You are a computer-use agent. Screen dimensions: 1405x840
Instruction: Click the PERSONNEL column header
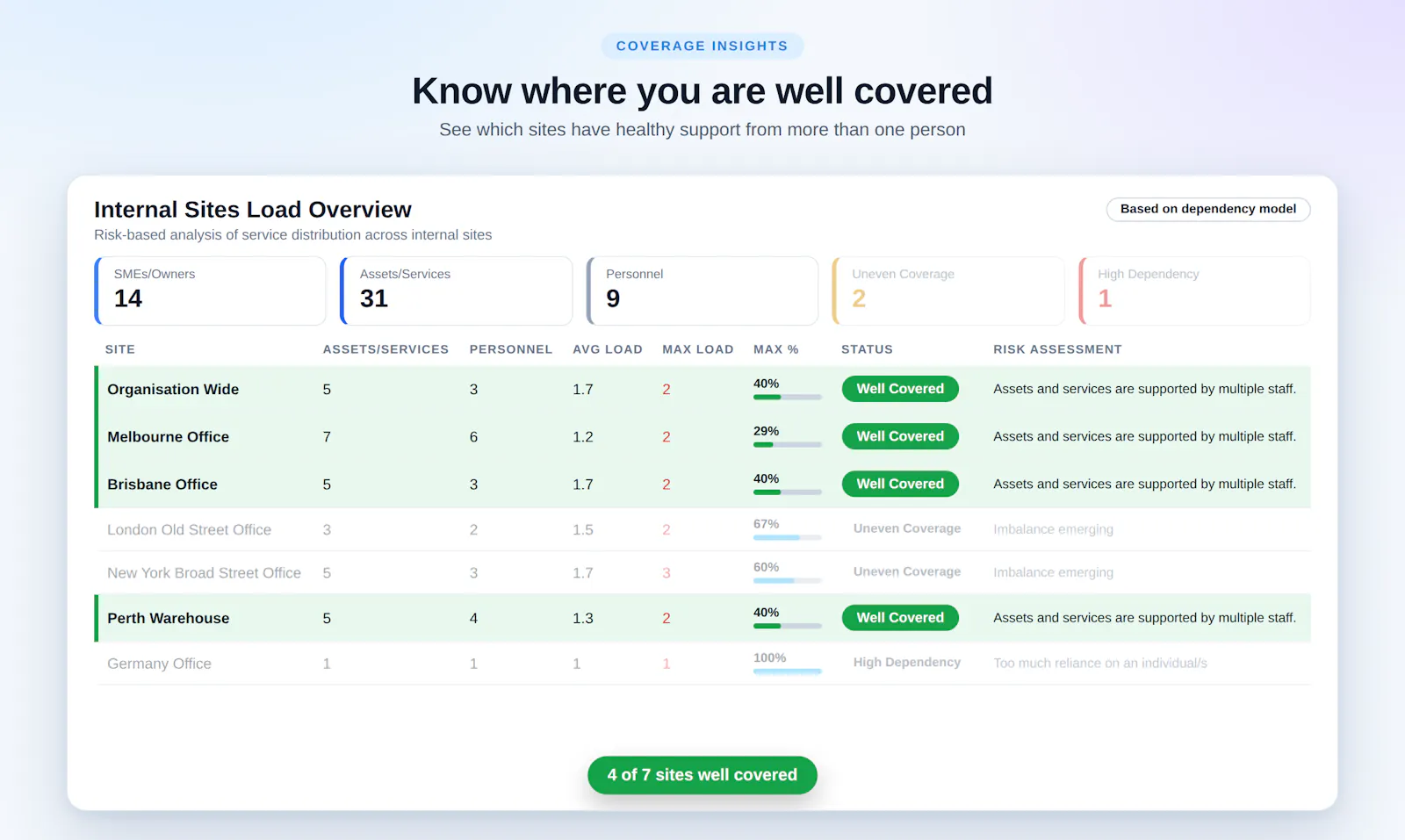tap(511, 349)
